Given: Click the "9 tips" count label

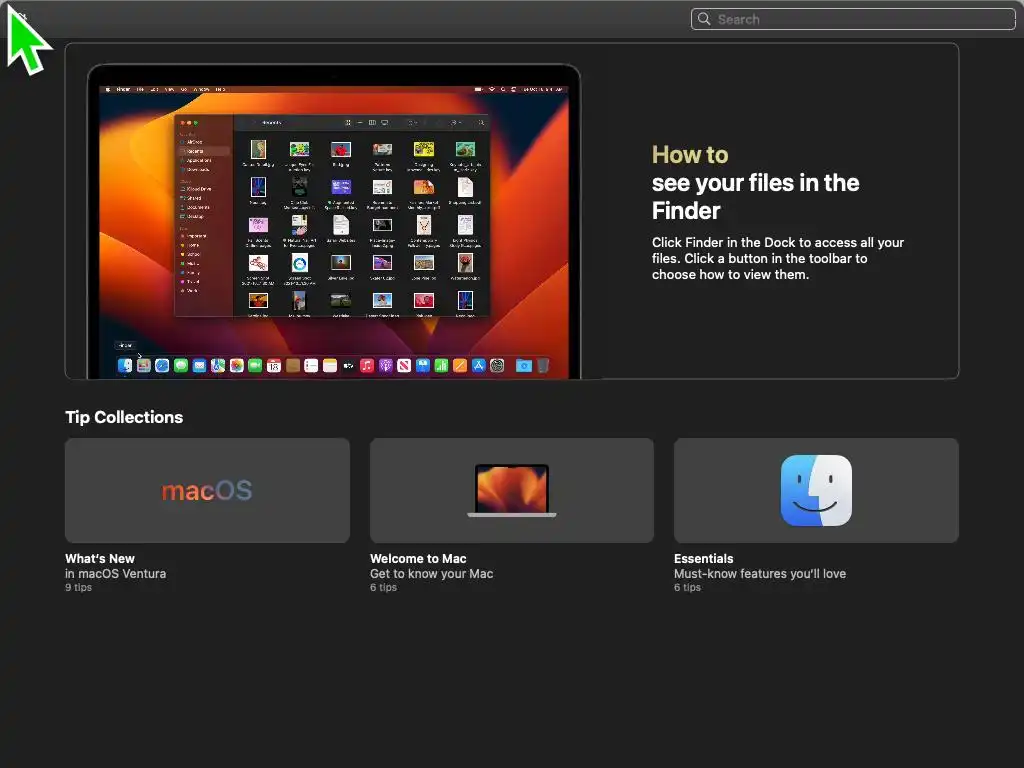Looking at the screenshot, I should pyautogui.click(x=78, y=587).
